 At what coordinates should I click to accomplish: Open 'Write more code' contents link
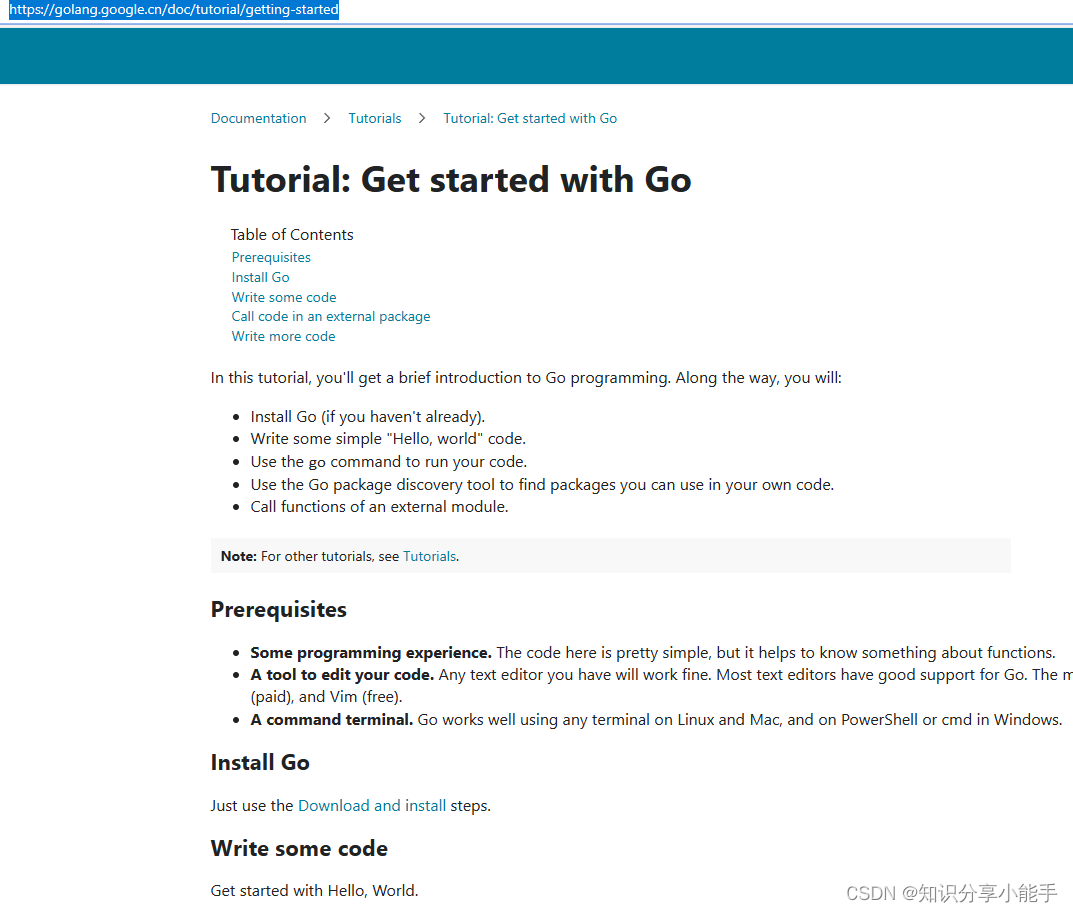(283, 337)
